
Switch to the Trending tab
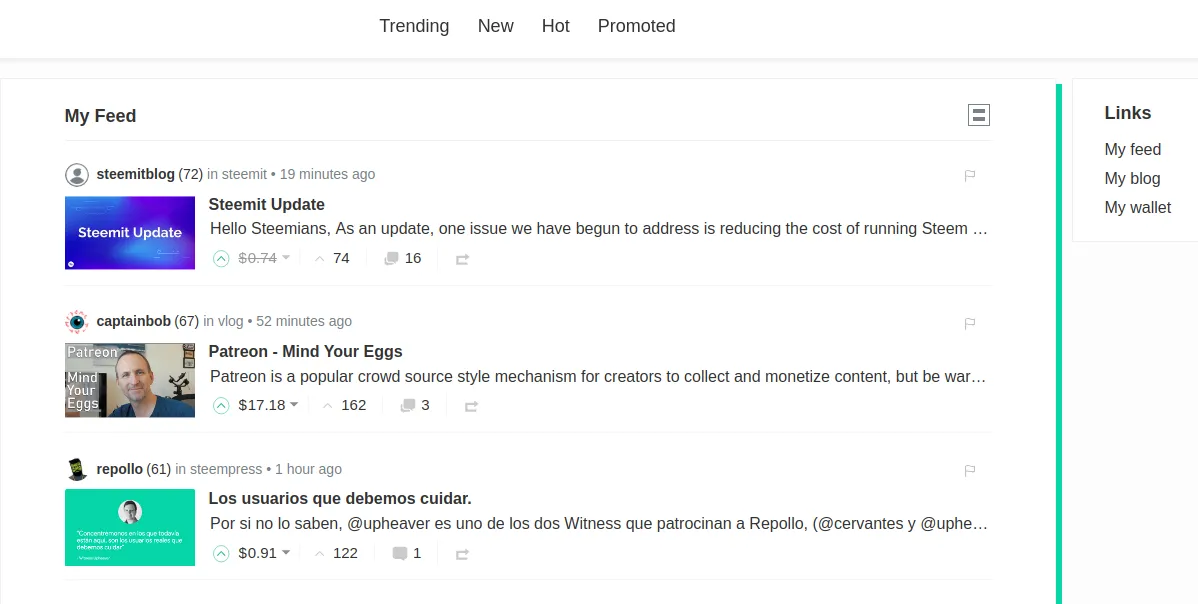coord(414,26)
